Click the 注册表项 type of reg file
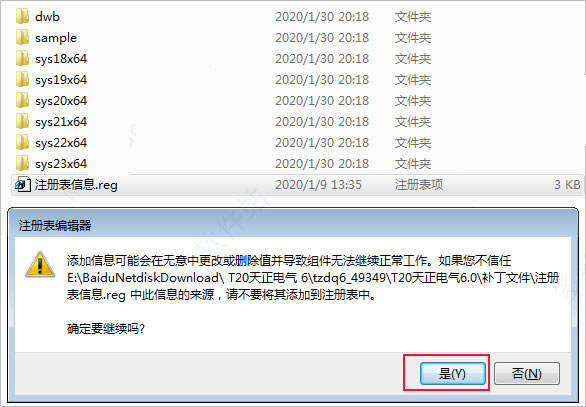This screenshot has width=586, height=407. click(x=419, y=185)
